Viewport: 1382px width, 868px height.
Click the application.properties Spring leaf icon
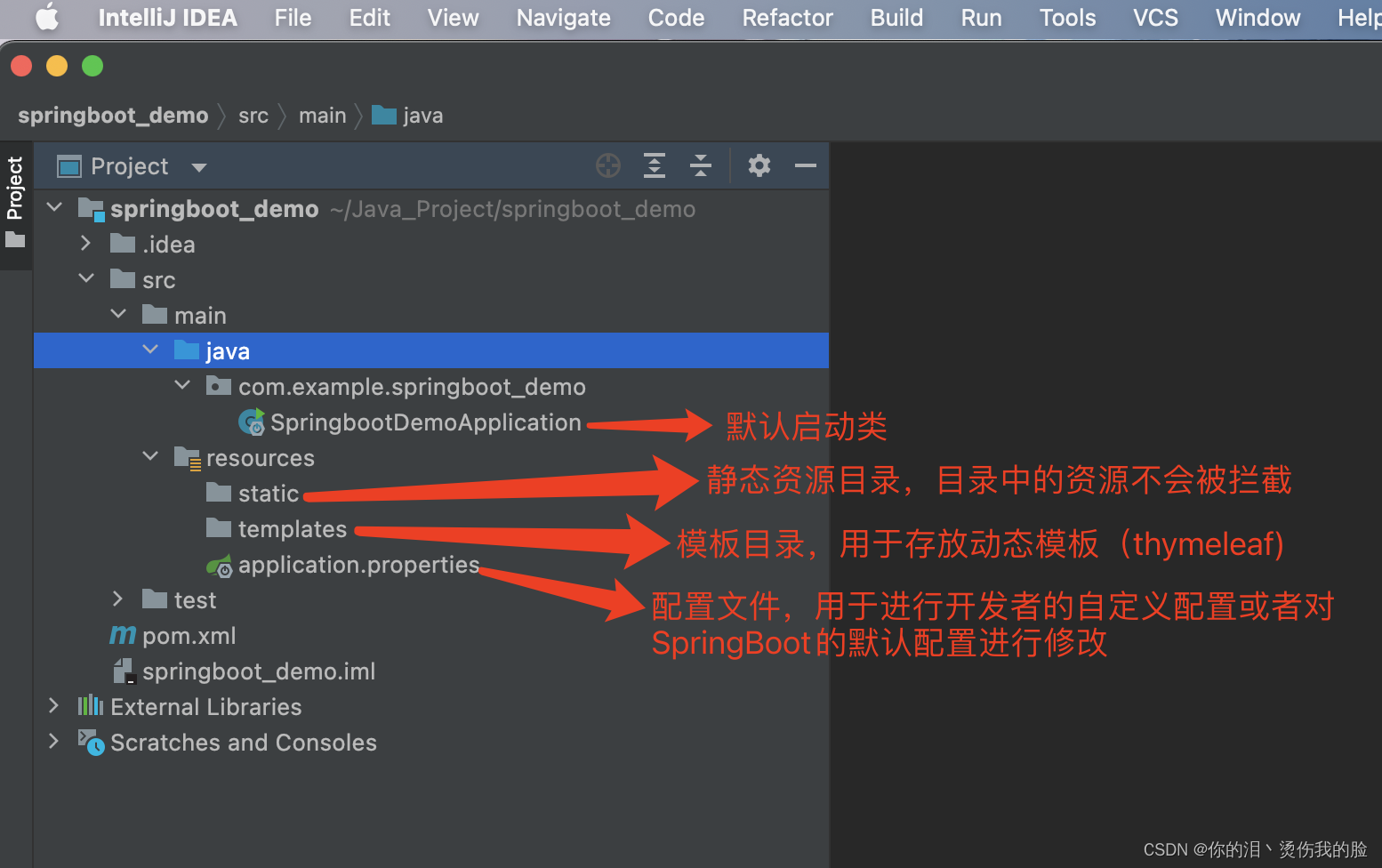[x=220, y=566]
